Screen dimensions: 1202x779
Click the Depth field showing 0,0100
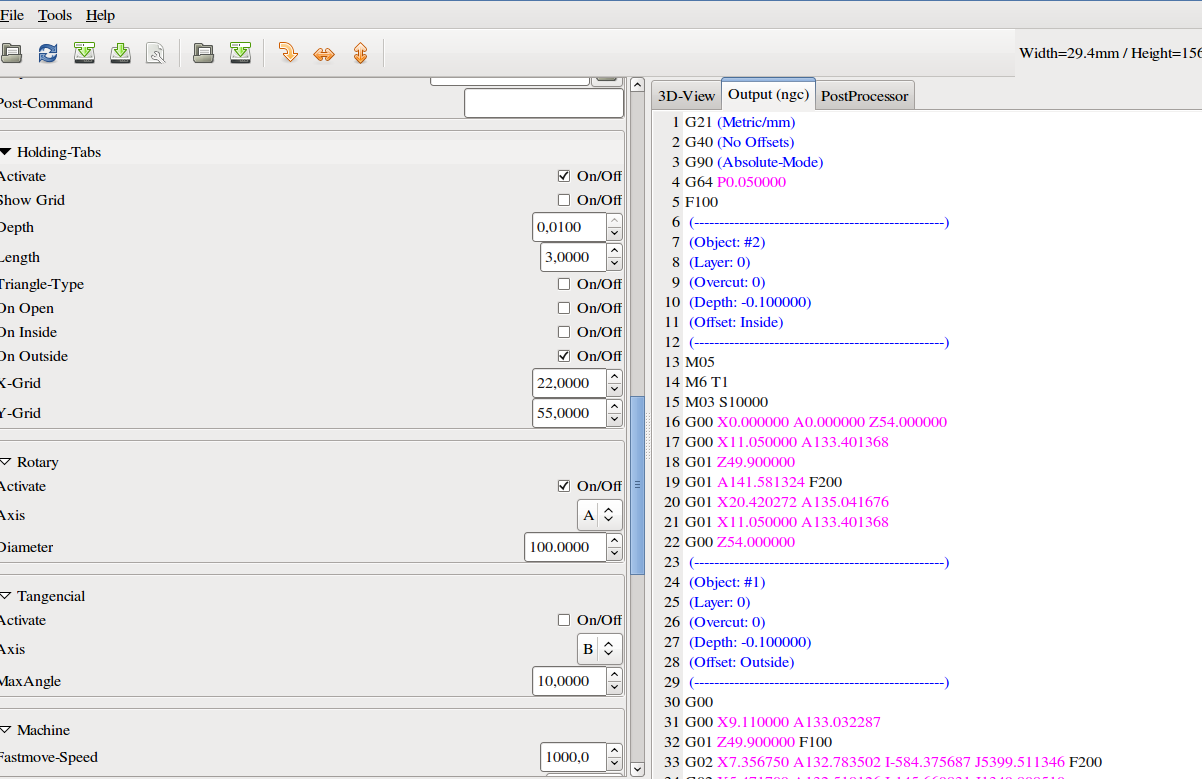tap(569, 227)
